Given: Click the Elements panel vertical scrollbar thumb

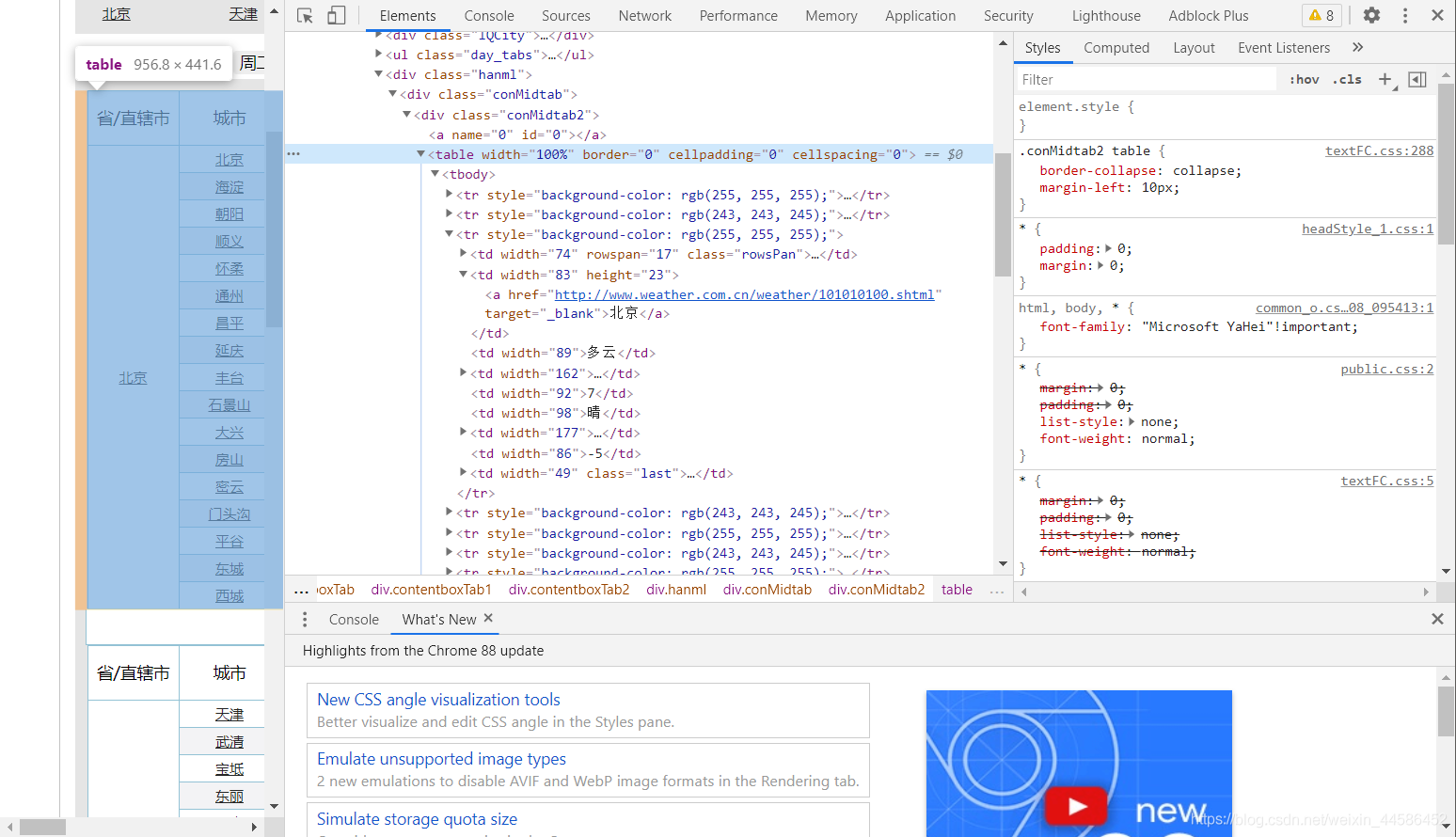Looking at the screenshot, I should point(1003,214).
